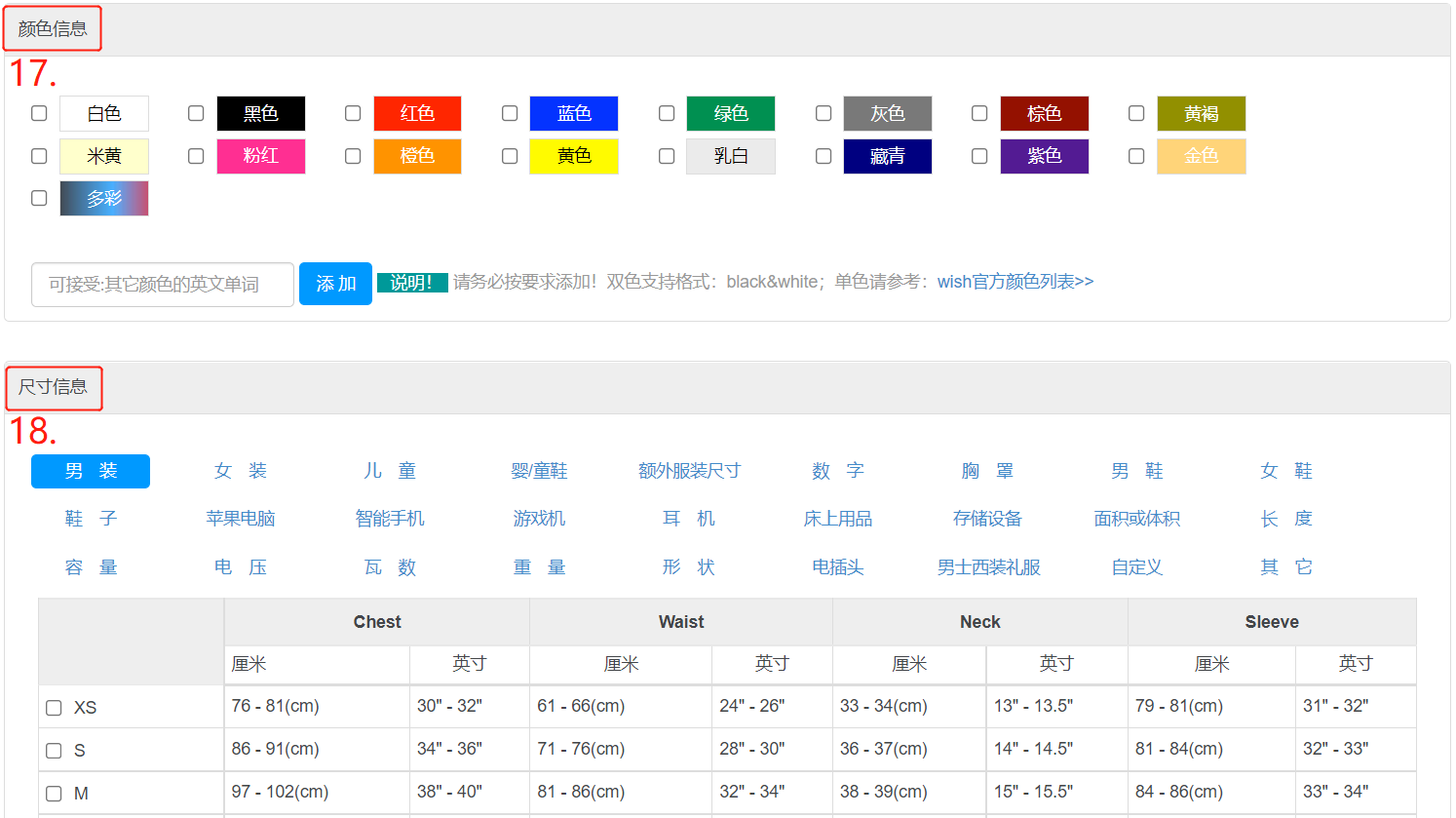Screen dimensions: 1456x818
Task: Click the 黄褐 tan swatch
Action: (x=1202, y=113)
